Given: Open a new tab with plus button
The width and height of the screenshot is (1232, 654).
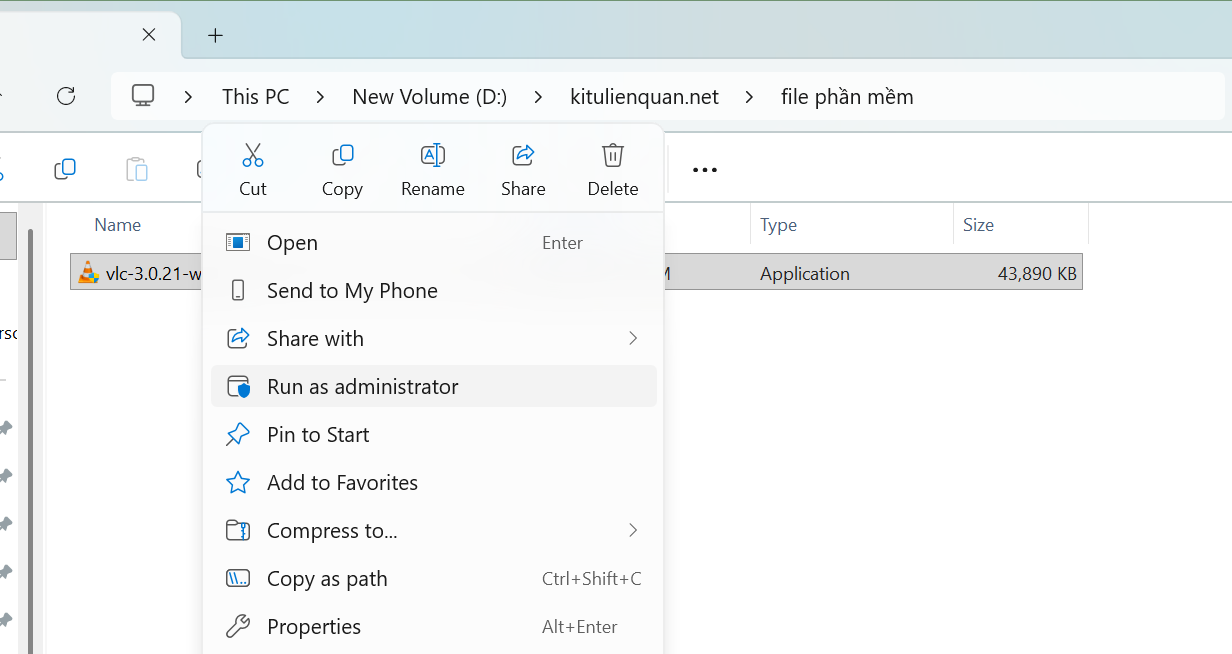Looking at the screenshot, I should click(x=215, y=35).
